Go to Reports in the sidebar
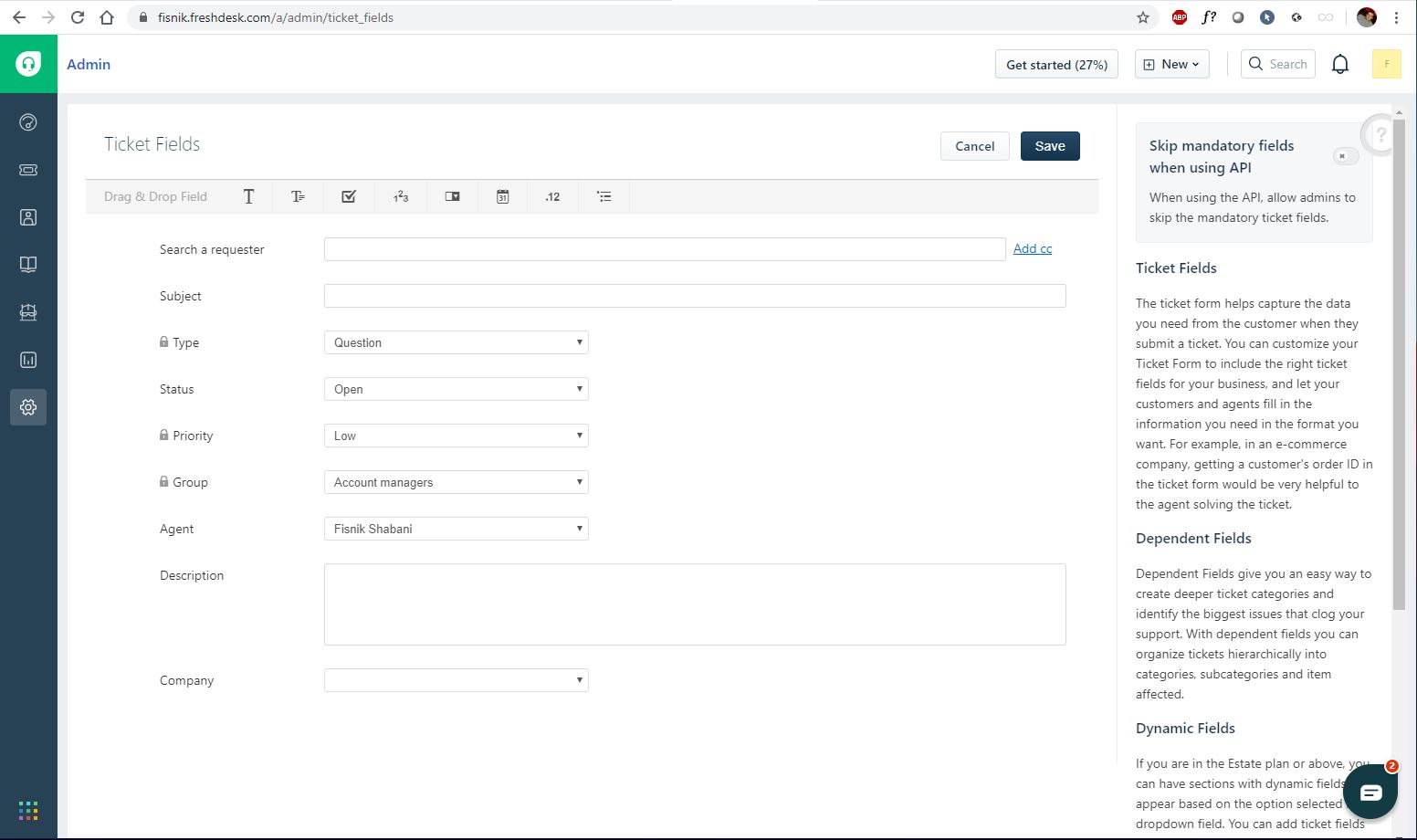This screenshot has width=1417, height=840. pos(28,360)
